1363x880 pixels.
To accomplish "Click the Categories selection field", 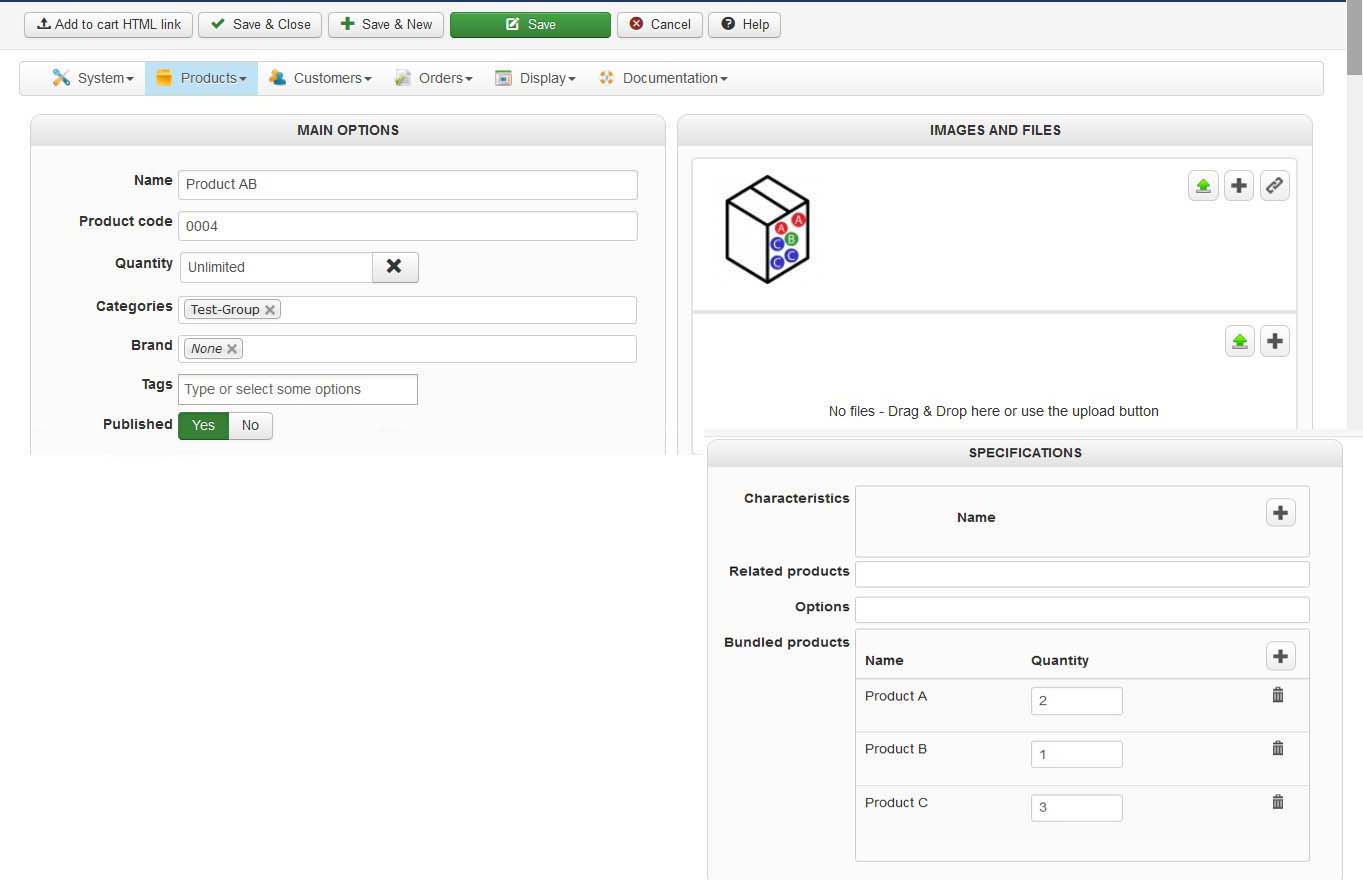I will coord(407,310).
